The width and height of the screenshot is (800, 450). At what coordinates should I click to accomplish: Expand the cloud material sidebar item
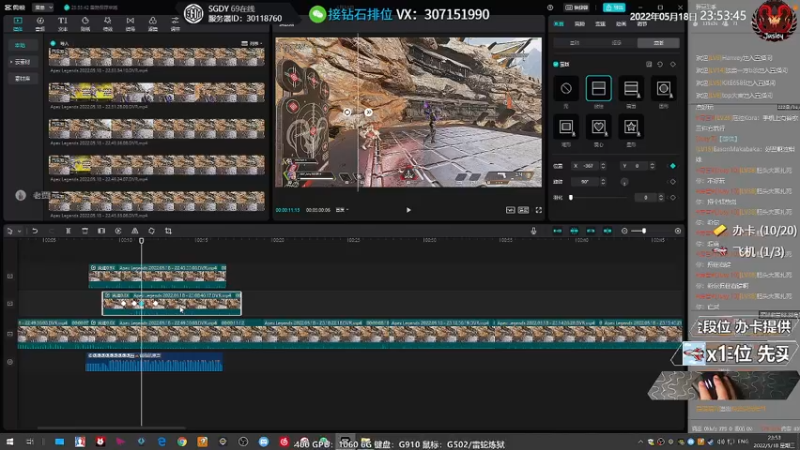pyautogui.click(x=22, y=62)
